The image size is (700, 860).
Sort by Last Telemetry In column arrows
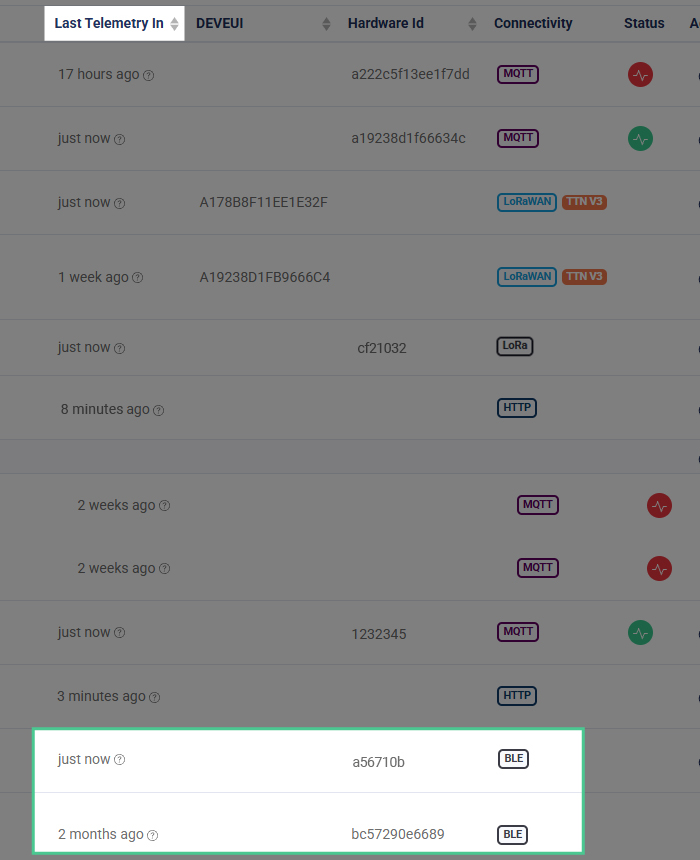click(174, 24)
